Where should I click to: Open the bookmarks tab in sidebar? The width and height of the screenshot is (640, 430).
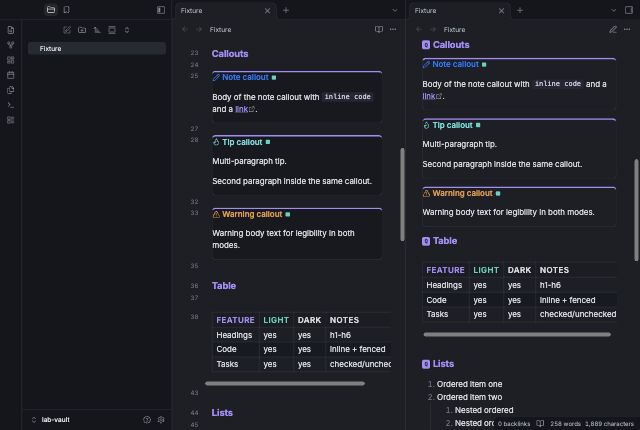[67, 10]
